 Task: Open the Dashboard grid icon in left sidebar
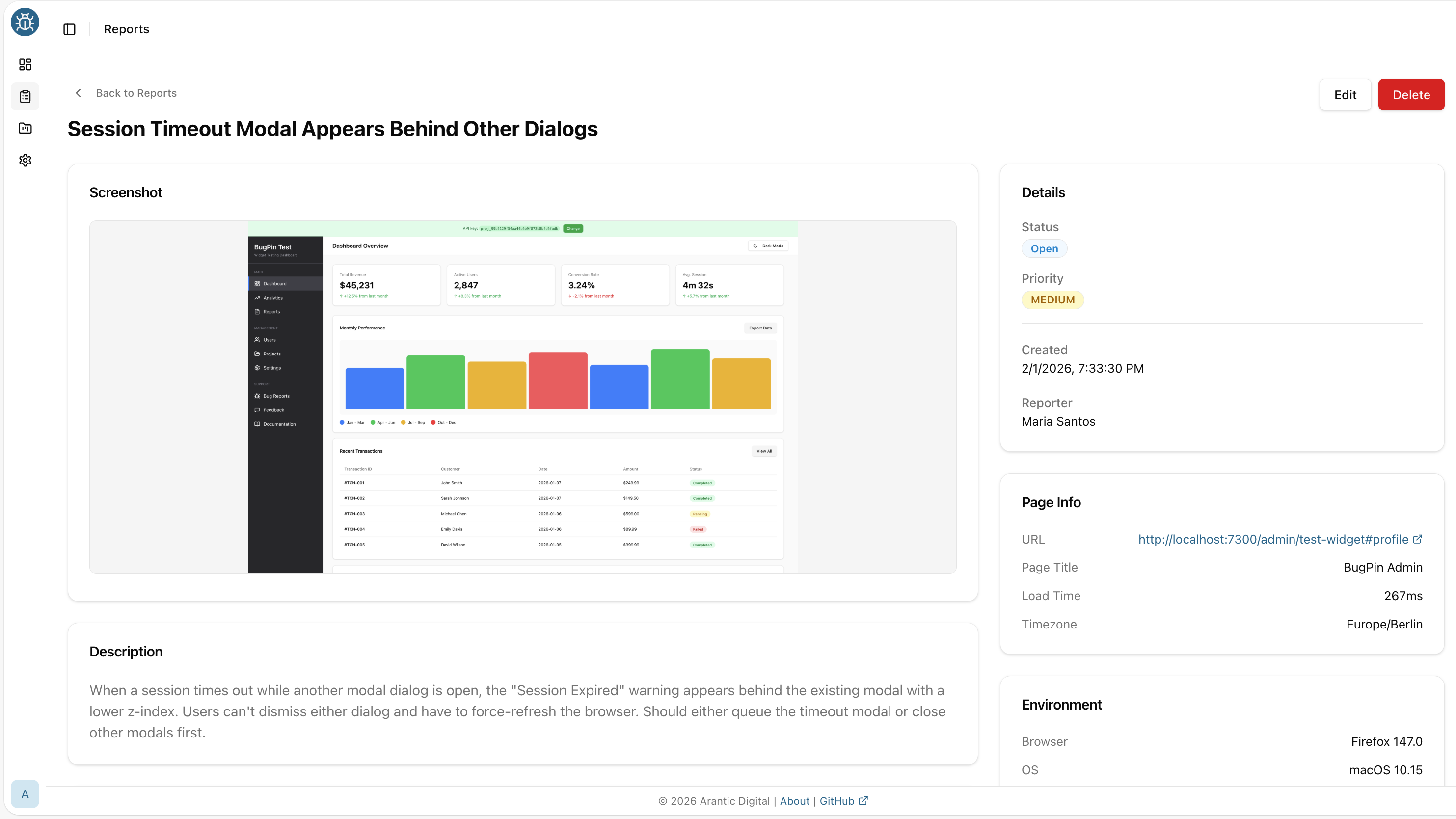[25, 64]
